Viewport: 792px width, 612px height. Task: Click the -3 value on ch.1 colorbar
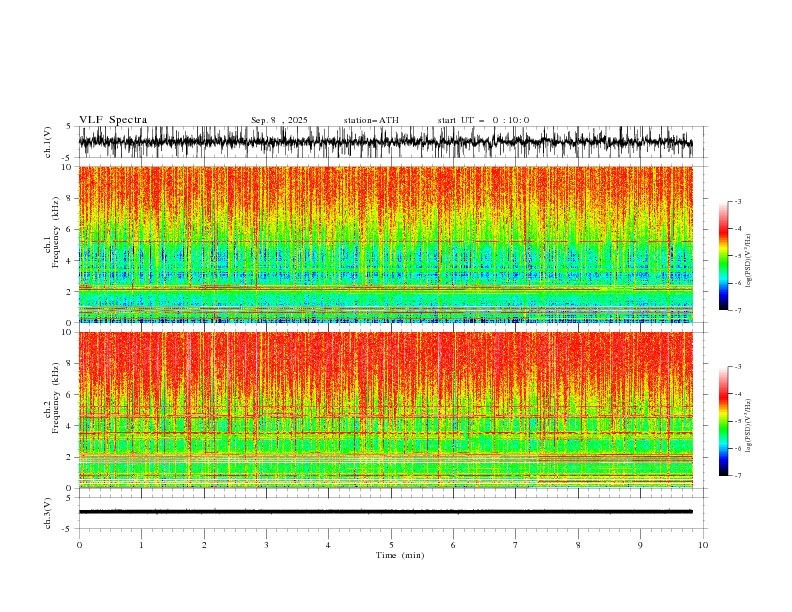pos(738,201)
